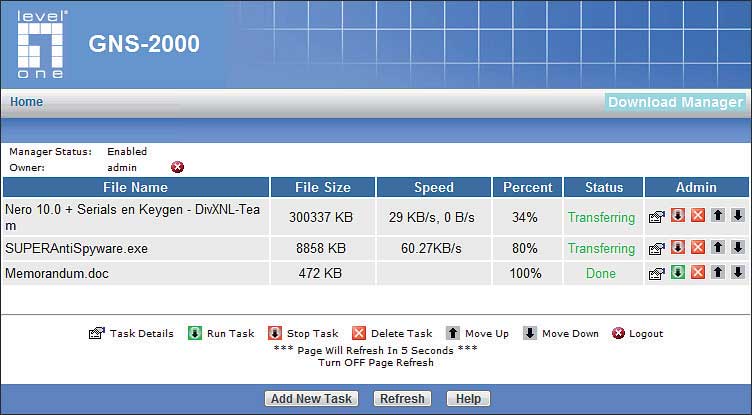
Task: Click the 80% percent value
Action: pos(525,249)
